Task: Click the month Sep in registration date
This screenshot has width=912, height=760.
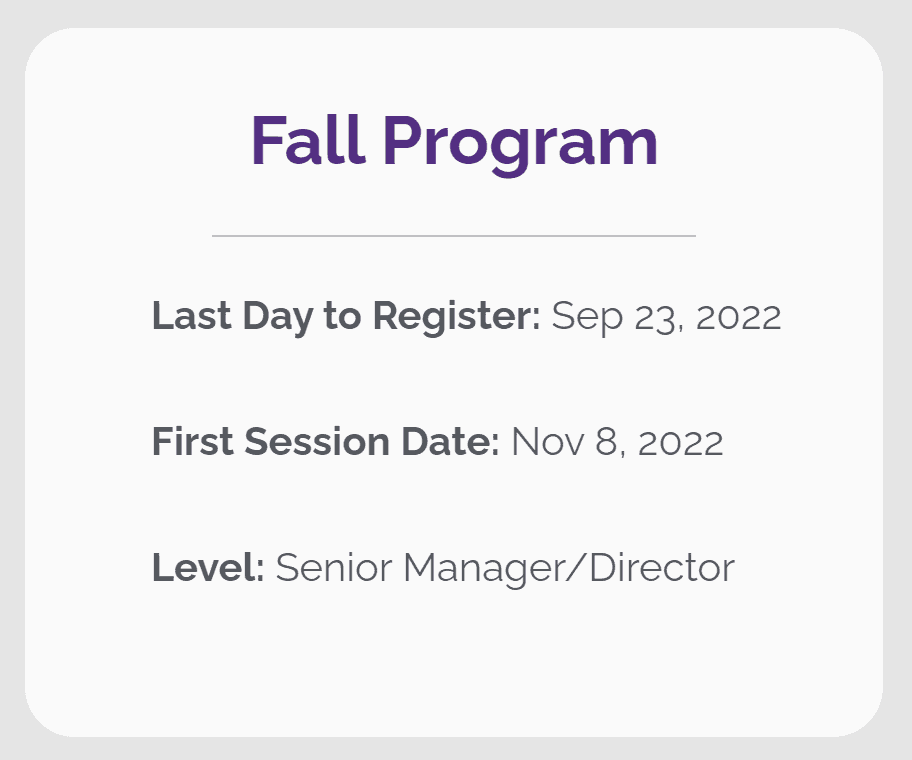Action: pyautogui.click(x=587, y=319)
